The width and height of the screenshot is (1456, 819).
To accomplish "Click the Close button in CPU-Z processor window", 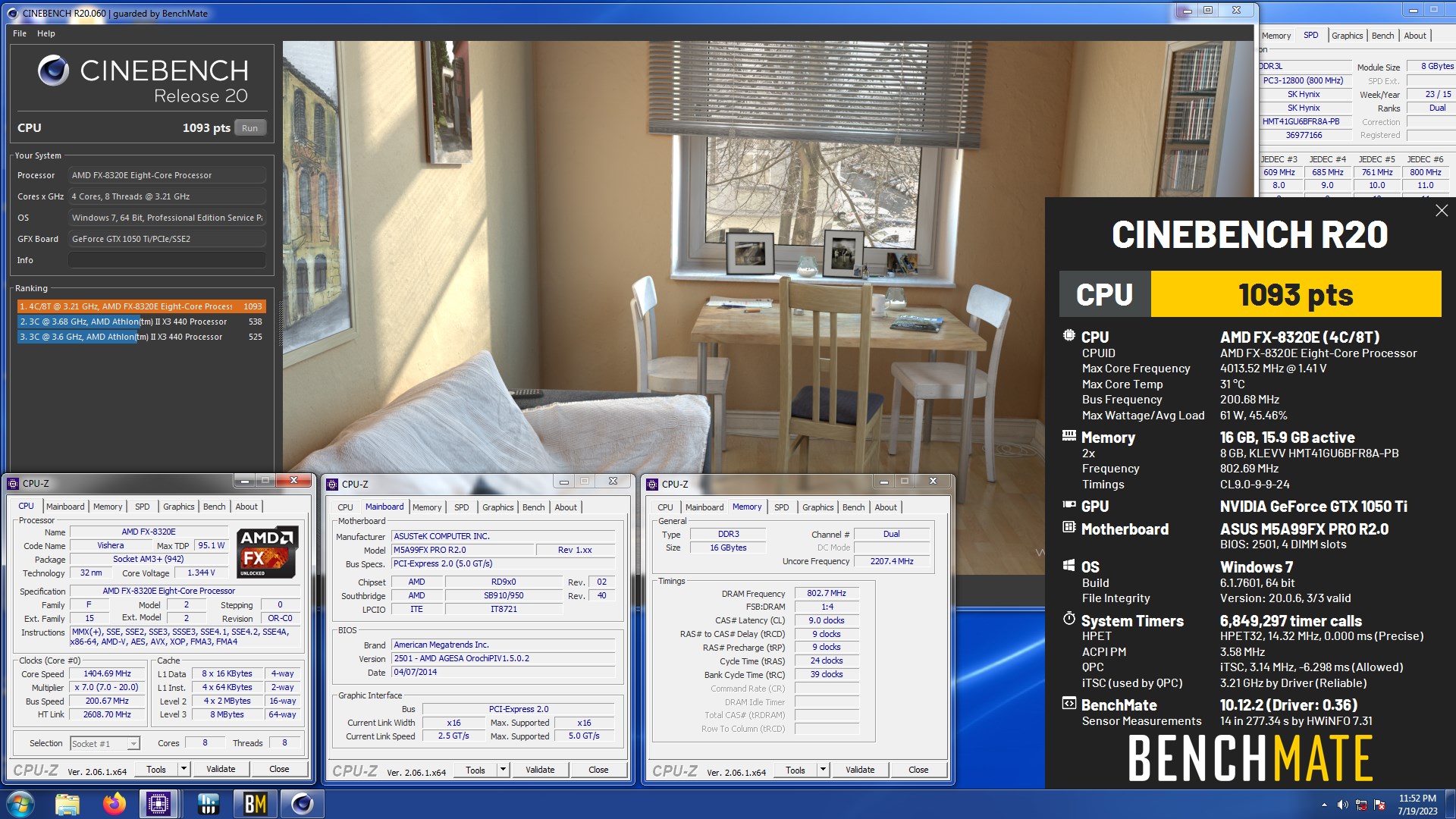I will pos(279,769).
